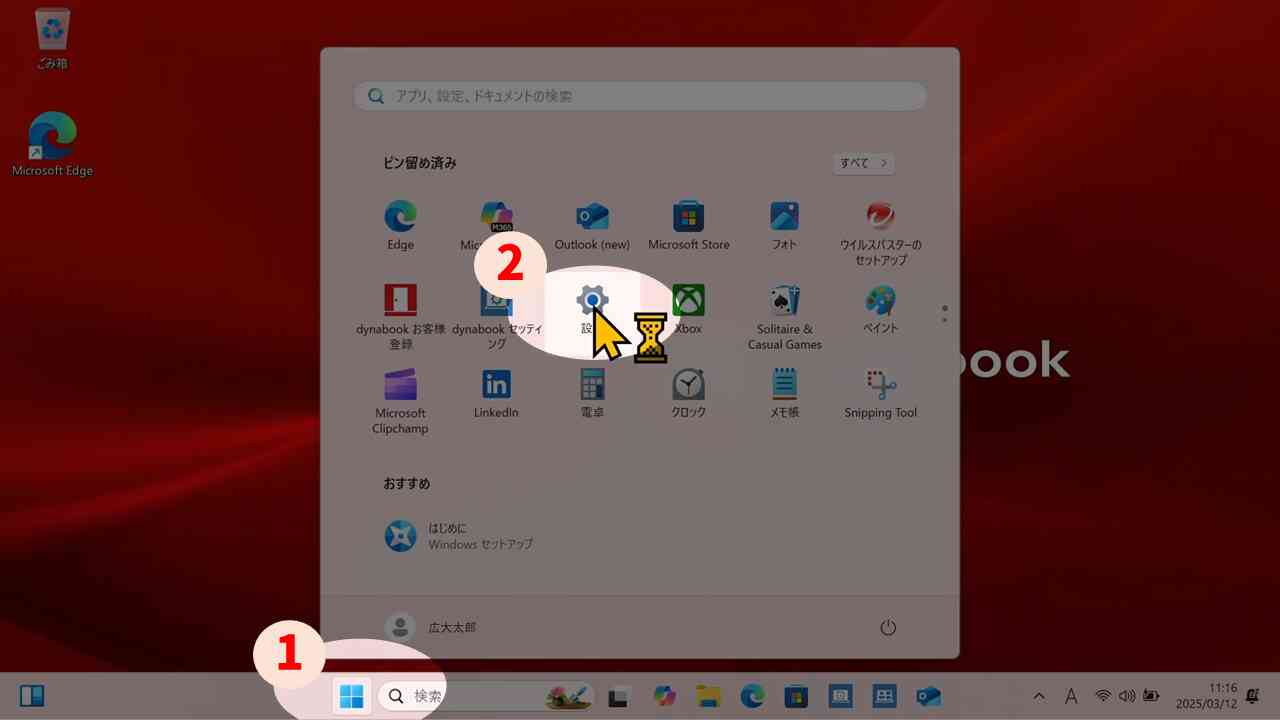Image resolution: width=1280 pixels, height=720 pixels.
Task: Click the Start menu search field
Action: 640,96
